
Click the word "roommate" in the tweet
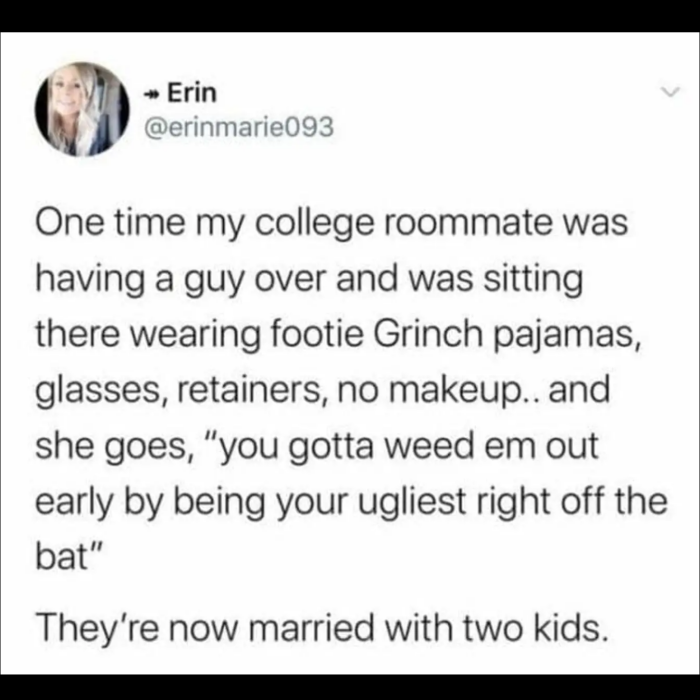point(467,223)
